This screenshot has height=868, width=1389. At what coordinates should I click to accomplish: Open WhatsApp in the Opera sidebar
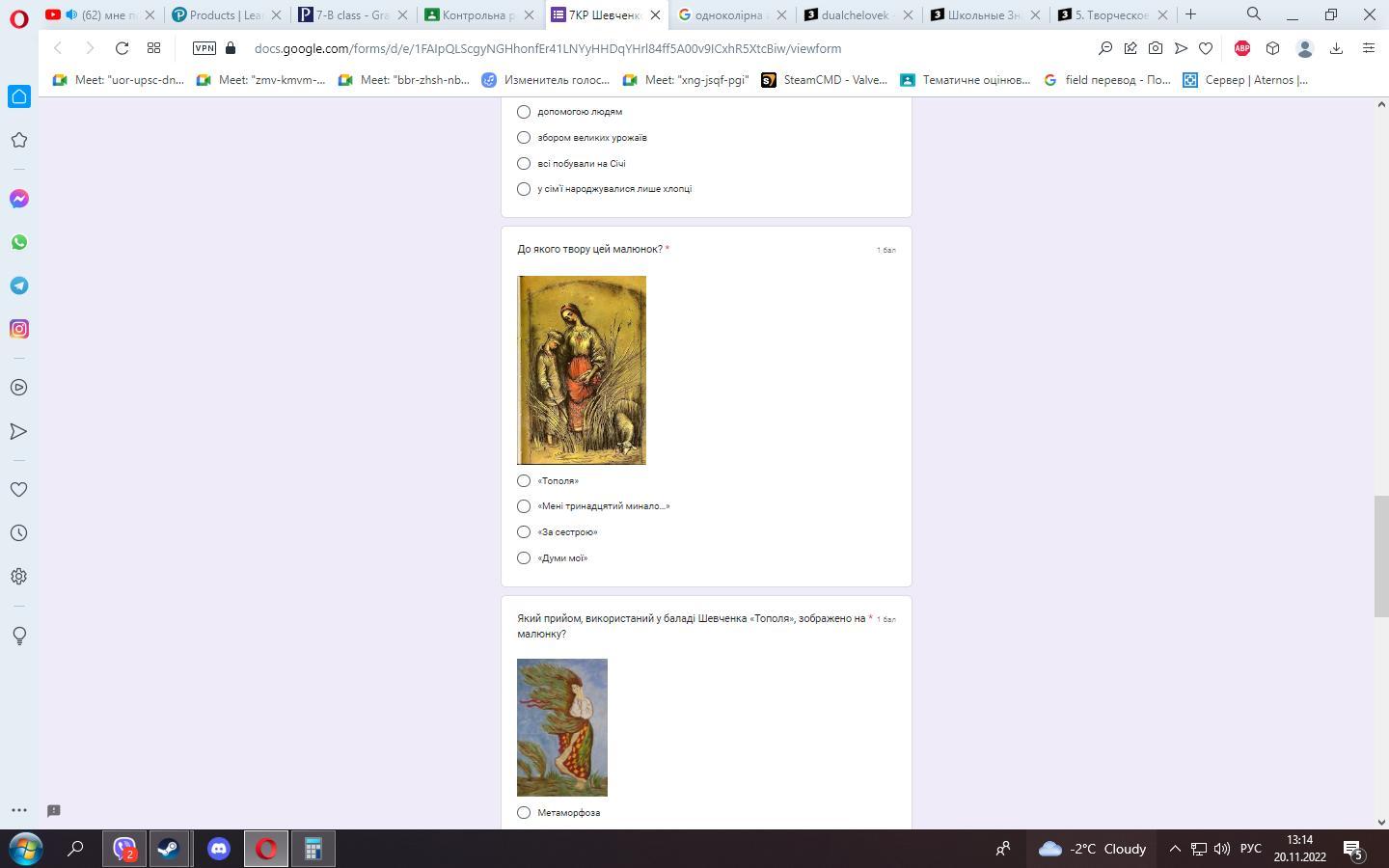coord(18,242)
